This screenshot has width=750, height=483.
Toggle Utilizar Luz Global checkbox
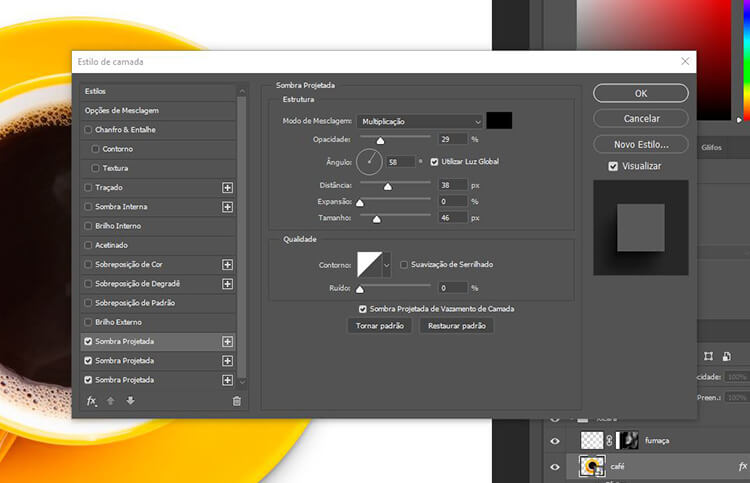(434, 162)
